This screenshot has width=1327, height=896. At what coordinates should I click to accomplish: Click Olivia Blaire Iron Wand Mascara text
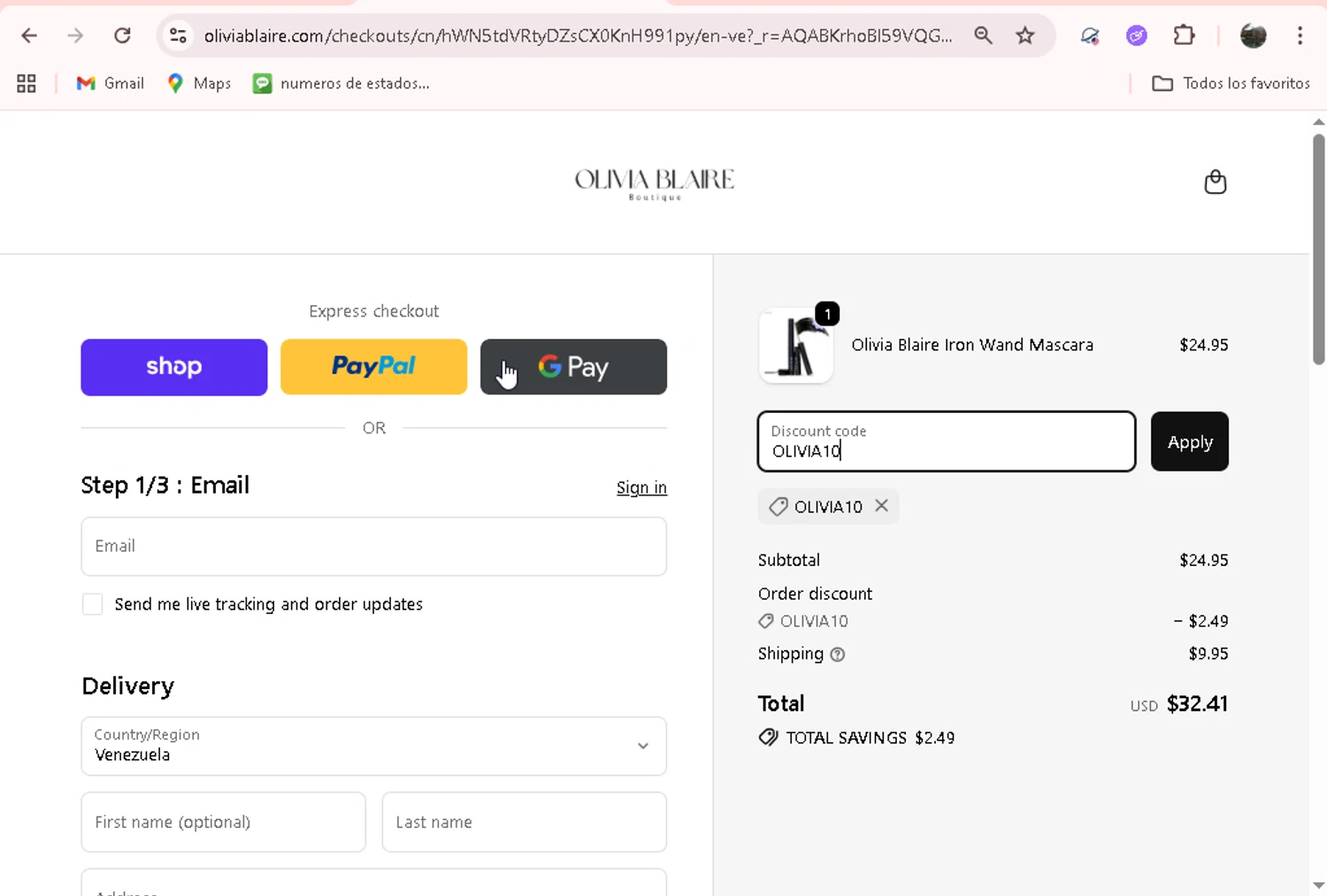[x=972, y=345]
